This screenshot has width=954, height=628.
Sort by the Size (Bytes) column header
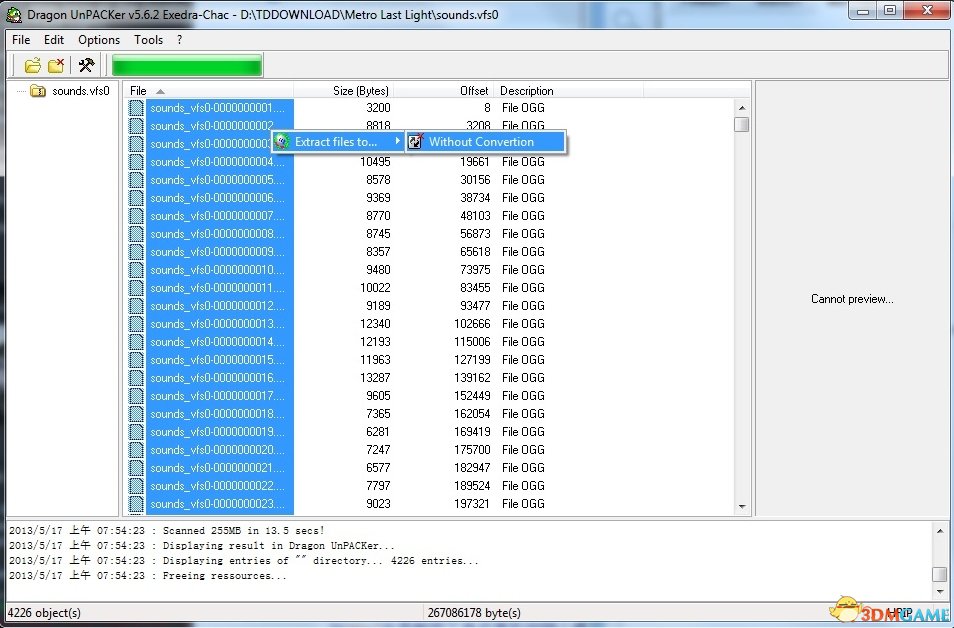pyautogui.click(x=343, y=91)
